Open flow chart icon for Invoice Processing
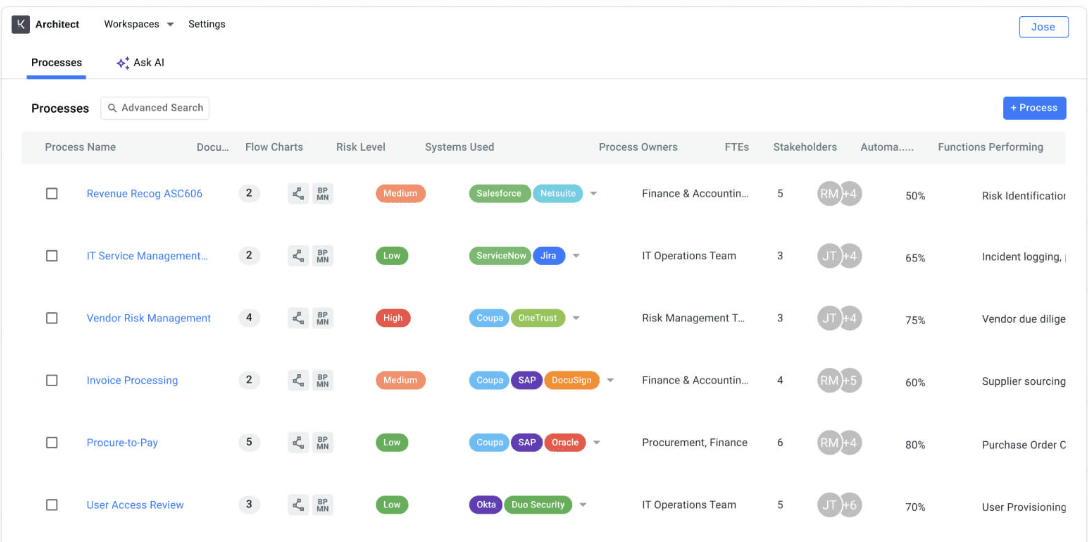The width and height of the screenshot is (1088, 542). [298, 380]
